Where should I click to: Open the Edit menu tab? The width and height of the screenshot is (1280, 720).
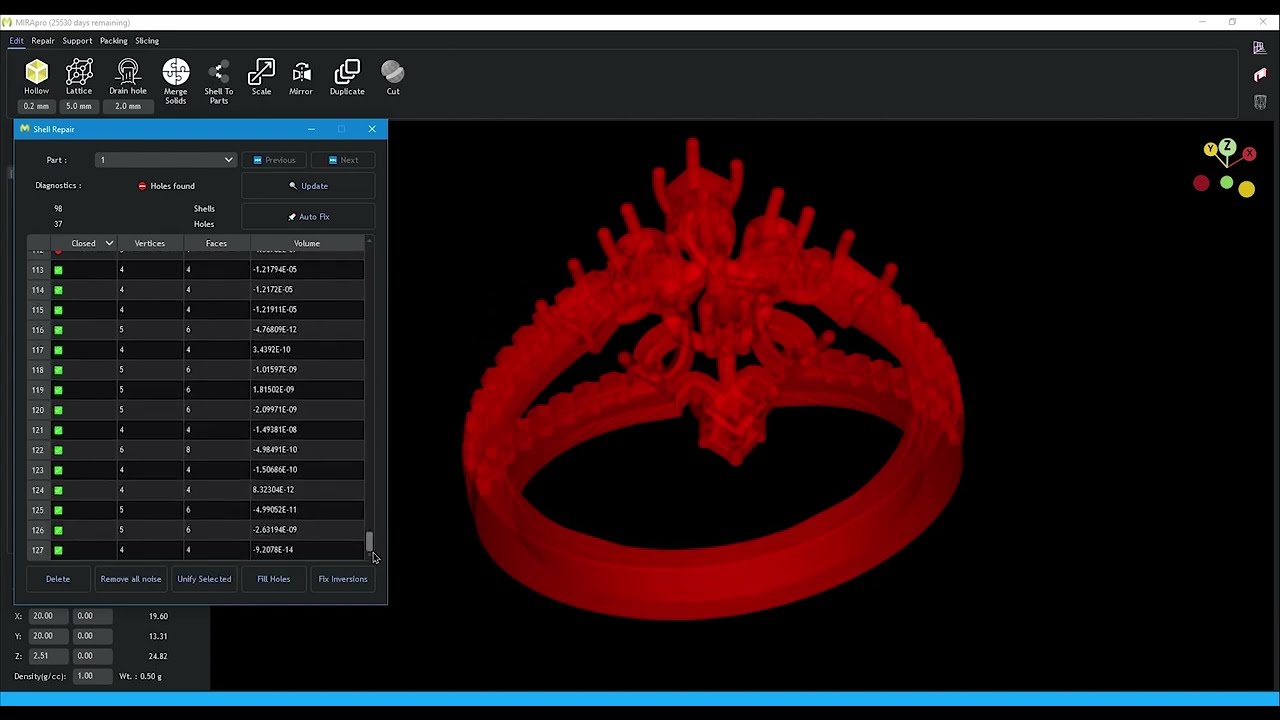[17, 41]
